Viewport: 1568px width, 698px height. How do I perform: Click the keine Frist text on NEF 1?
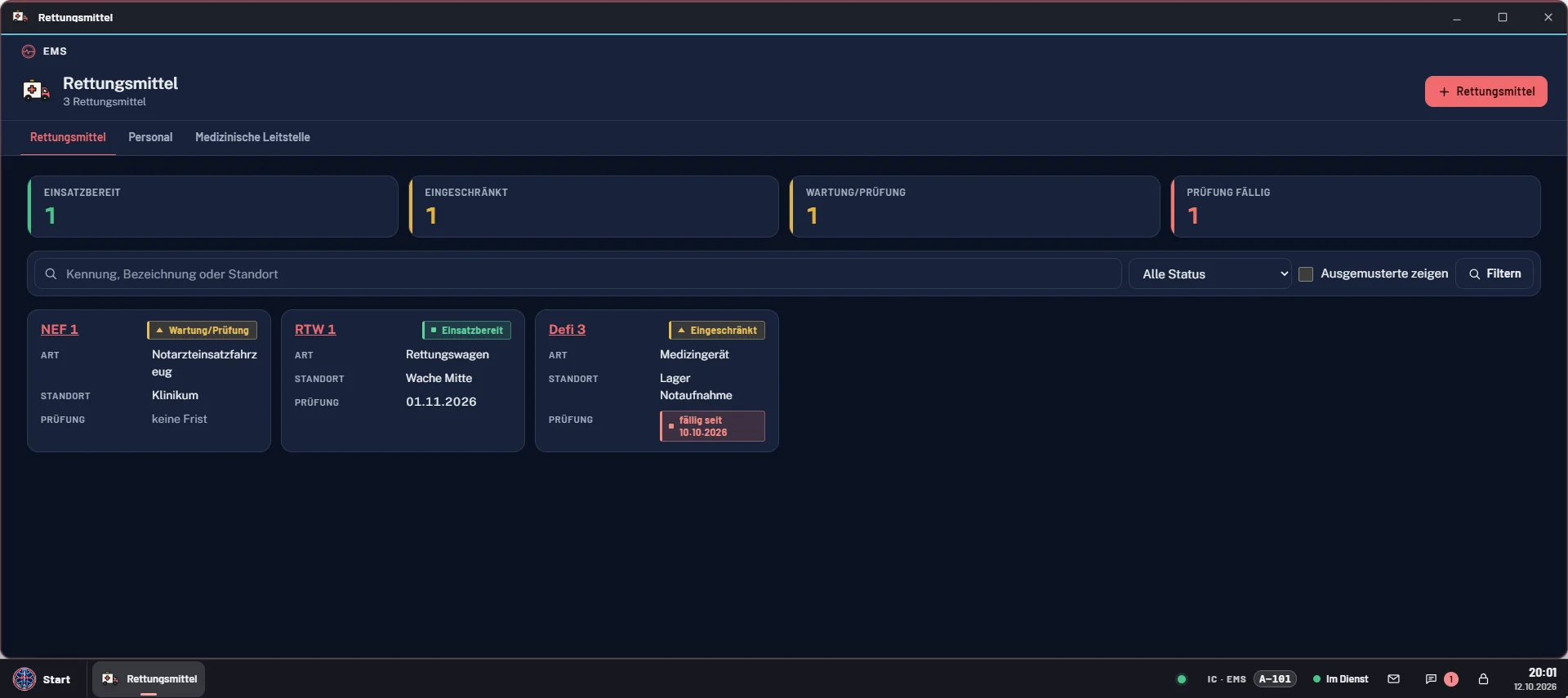[x=180, y=419]
